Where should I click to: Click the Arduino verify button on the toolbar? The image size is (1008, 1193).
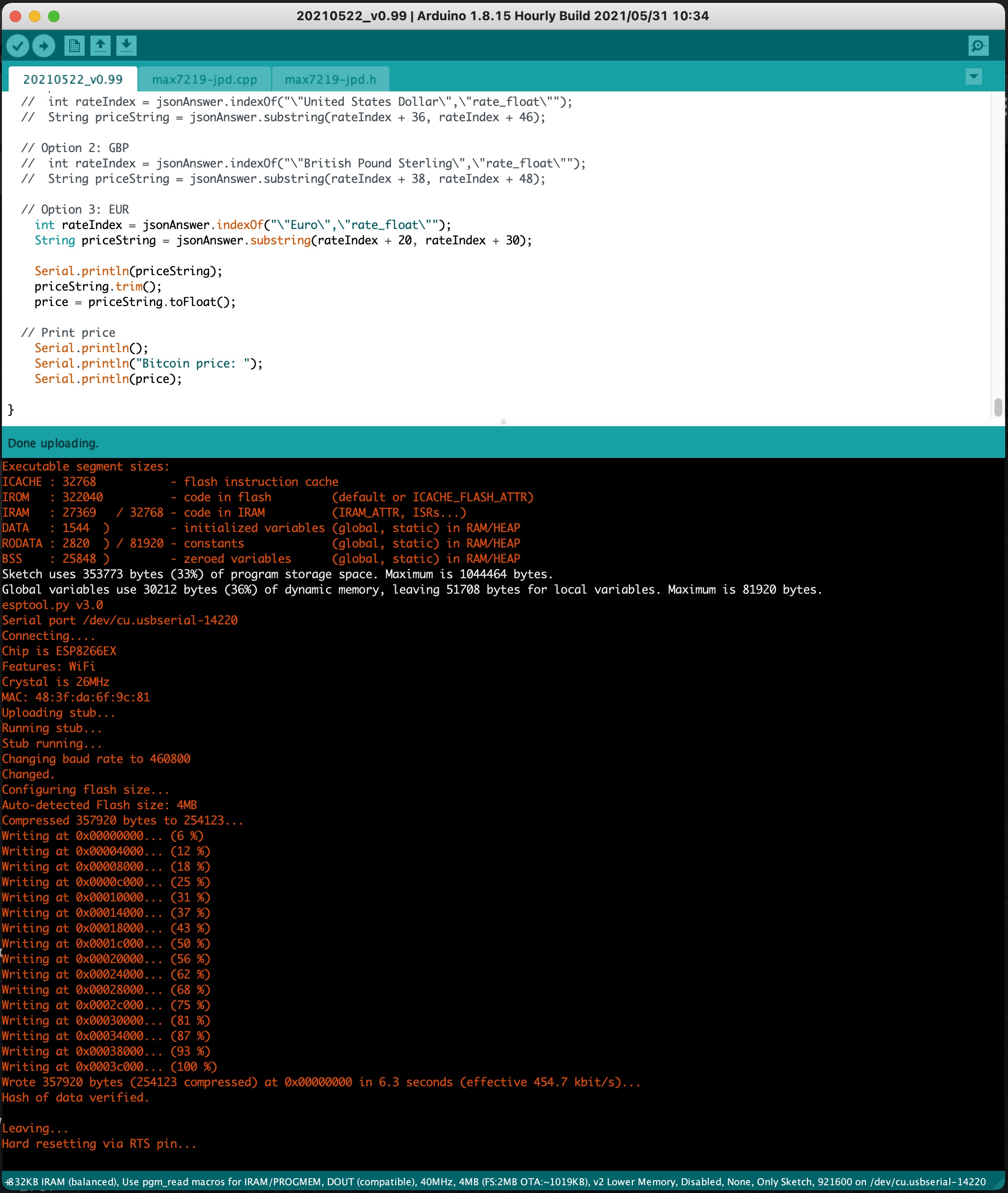pyautogui.click(x=18, y=46)
